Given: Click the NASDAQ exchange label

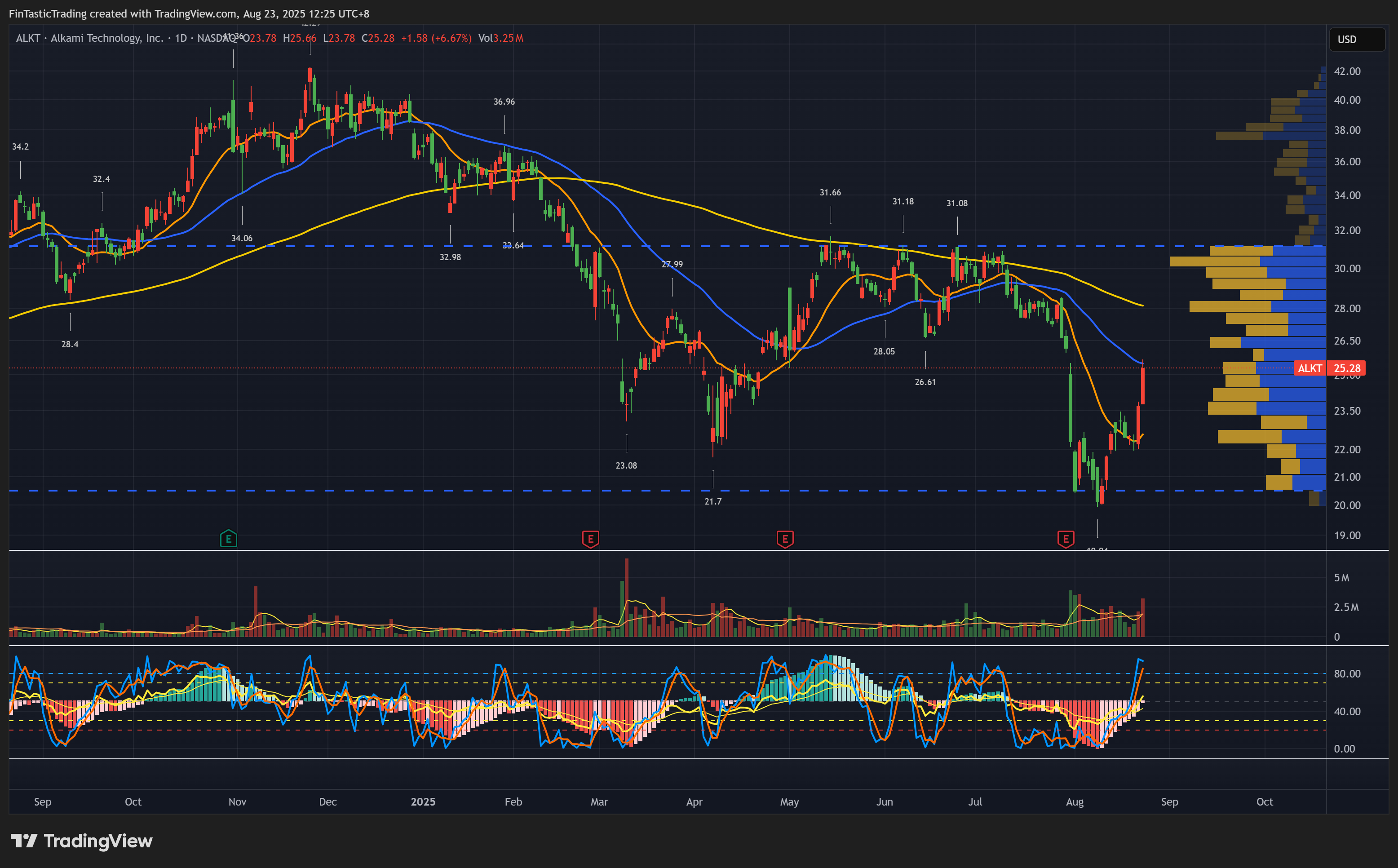Looking at the screenshot, I should [x=216, y=39].
